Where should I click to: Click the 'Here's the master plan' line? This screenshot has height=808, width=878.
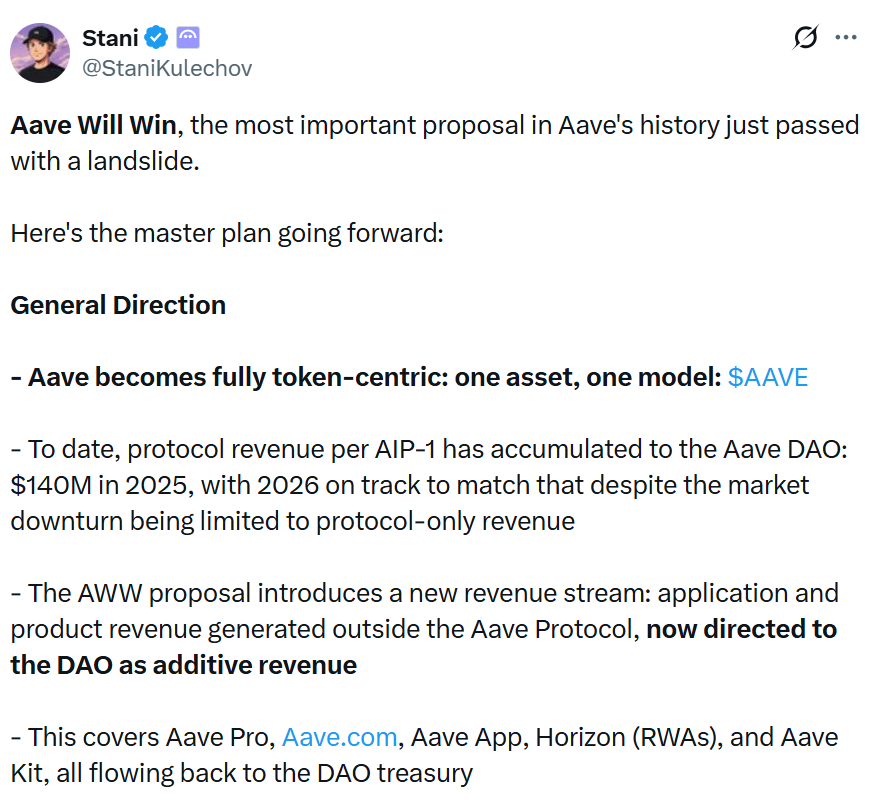tap(226, 233)
